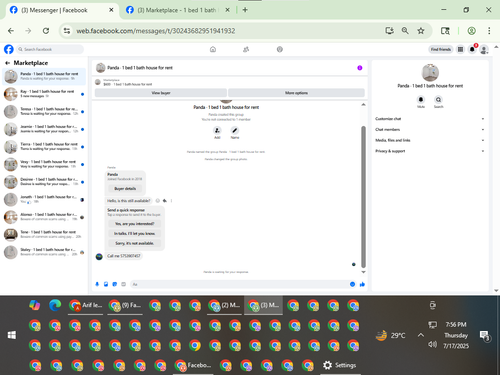This screenshot has width=500, height=375.
Task: Click the GIF icon in the composer
Action: [x=123, y=284]
